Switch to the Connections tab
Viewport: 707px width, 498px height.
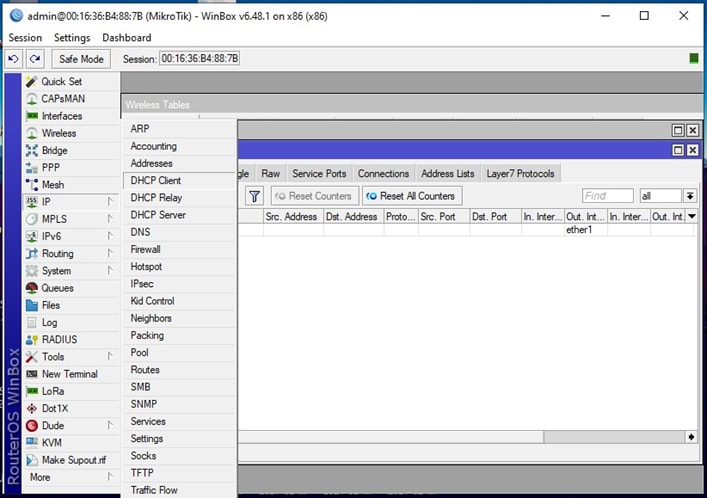point(383,174)
